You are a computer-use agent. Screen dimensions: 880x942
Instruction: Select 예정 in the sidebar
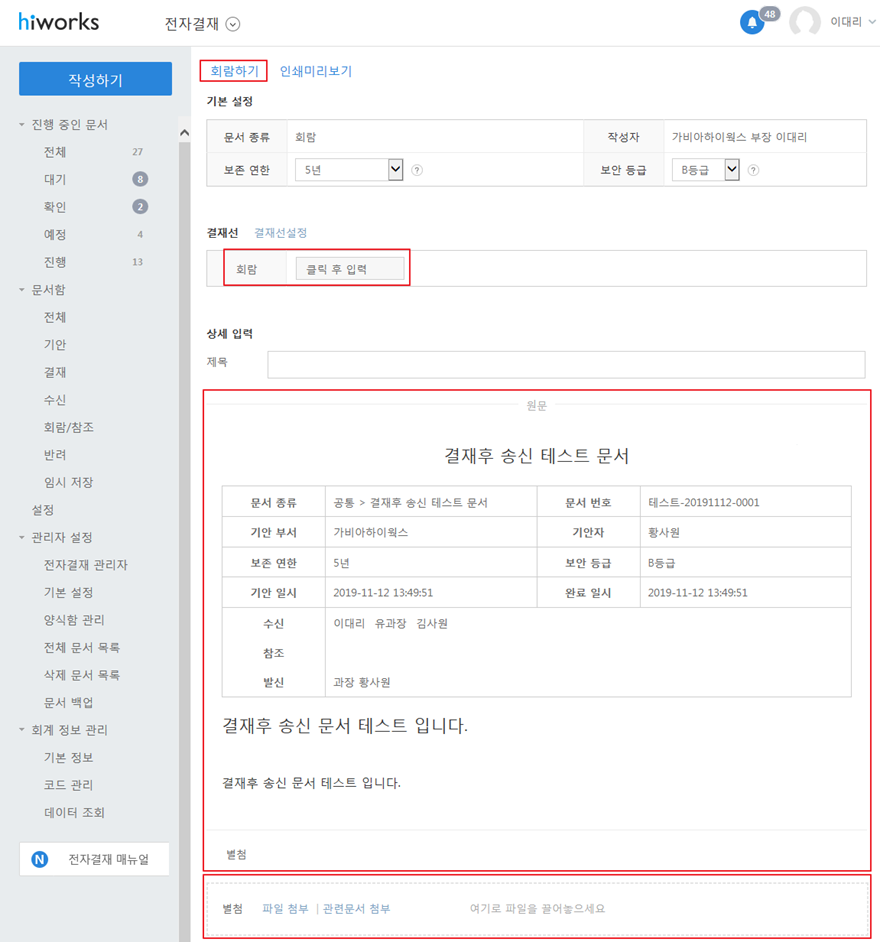55,234
